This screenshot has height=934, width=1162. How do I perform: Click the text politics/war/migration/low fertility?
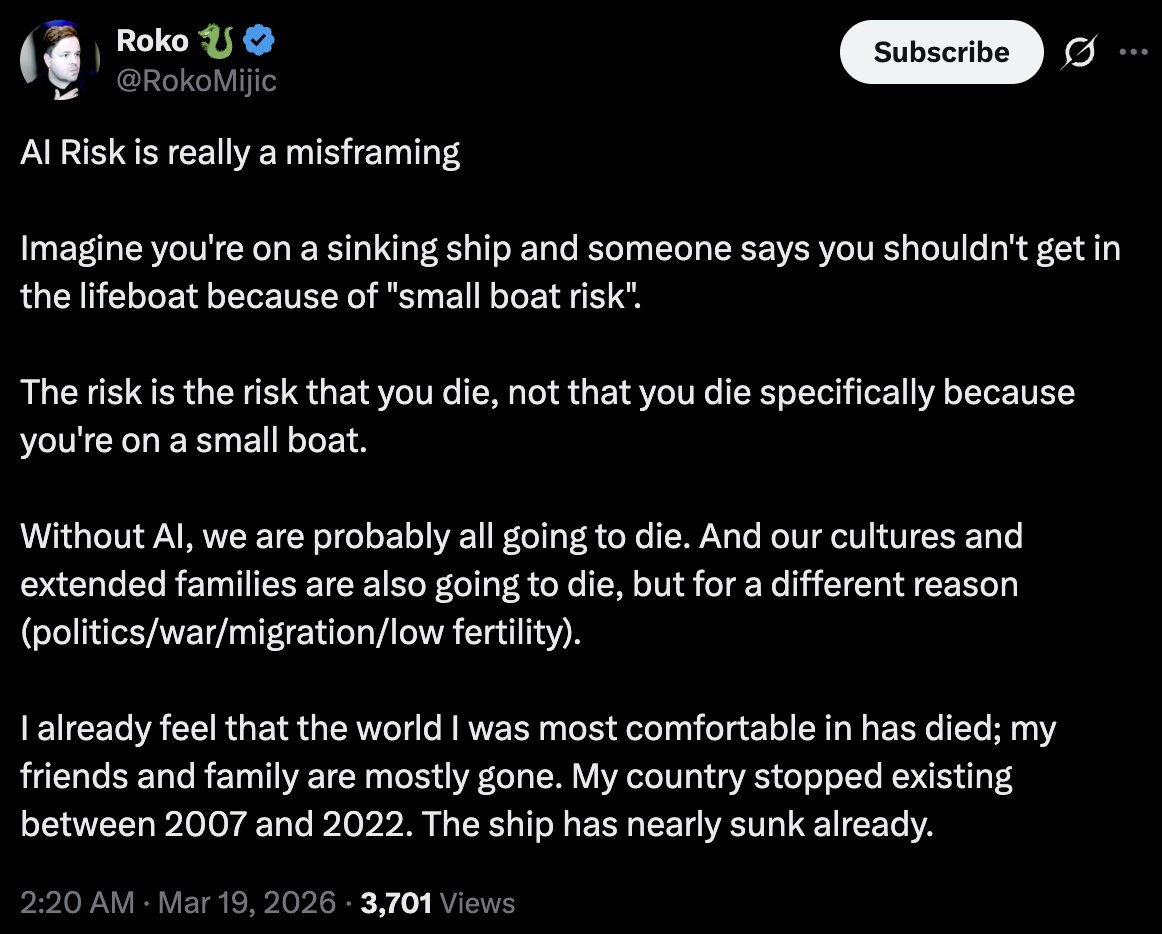point(300,632)
